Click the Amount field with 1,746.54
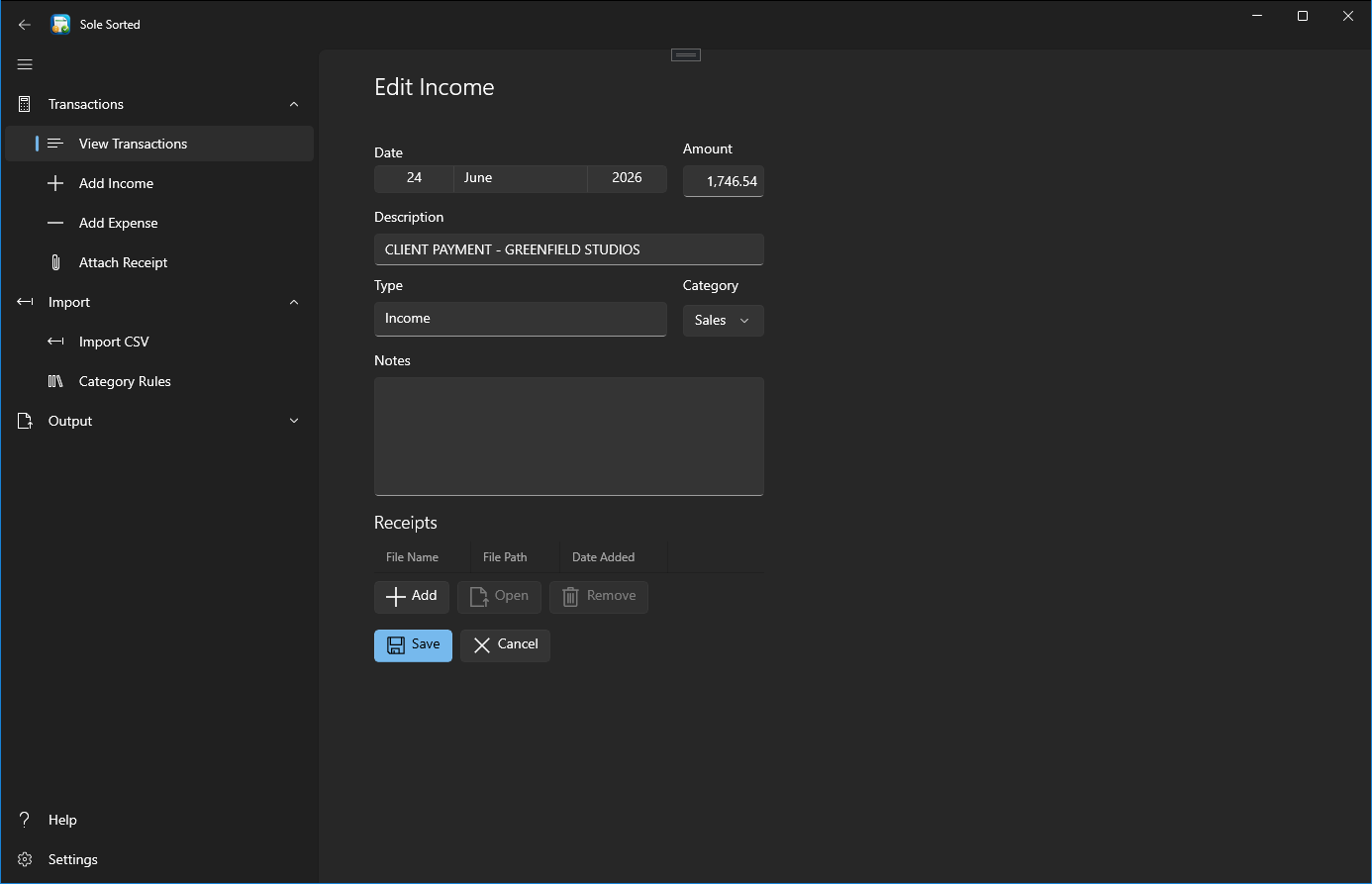The height and width of the screenshot is (884, 1372). click(x=723, y=181)
